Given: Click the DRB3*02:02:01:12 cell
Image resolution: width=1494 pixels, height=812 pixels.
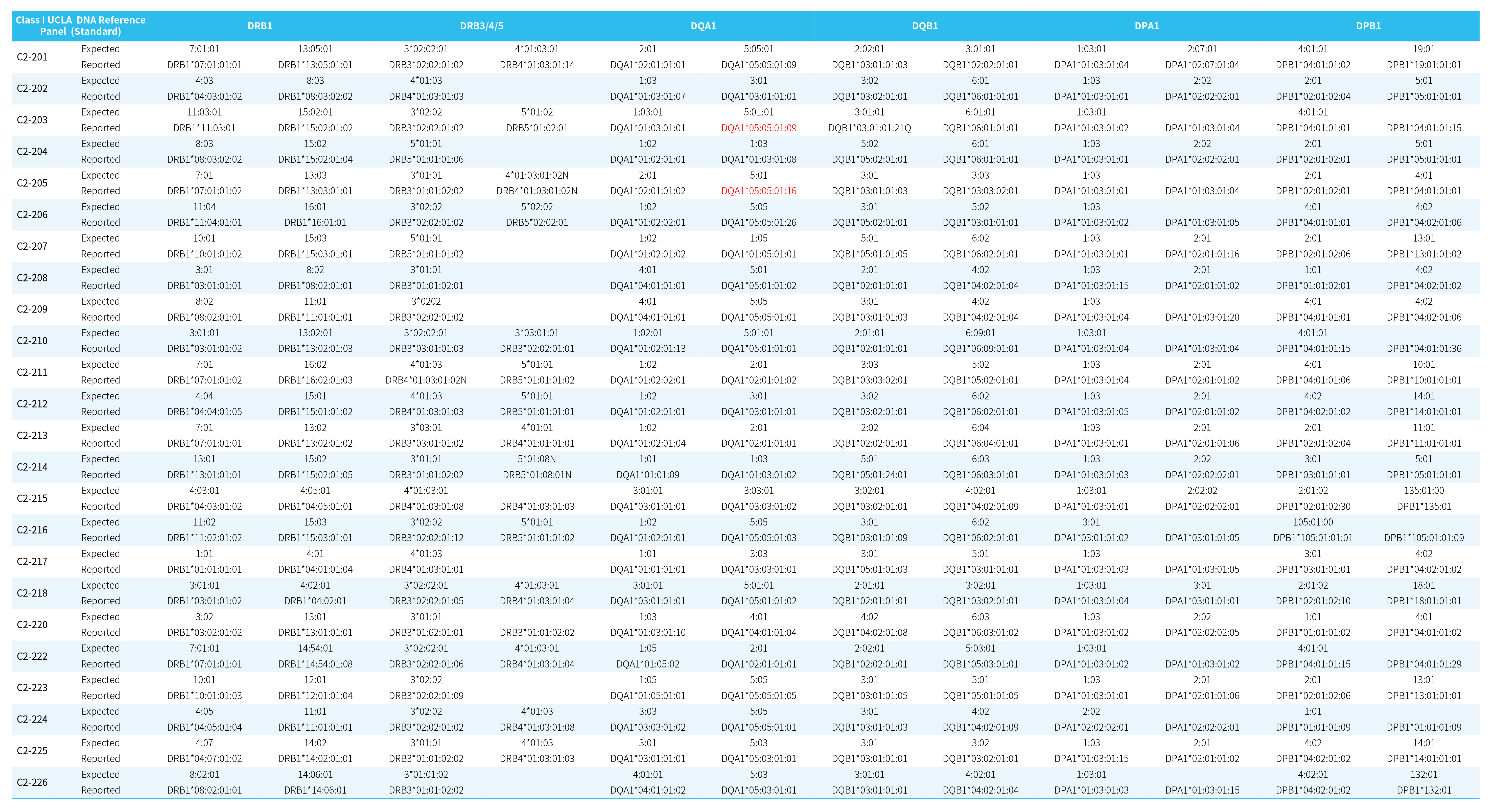Looking at the screenshot, I should click(x=426, y=538).
